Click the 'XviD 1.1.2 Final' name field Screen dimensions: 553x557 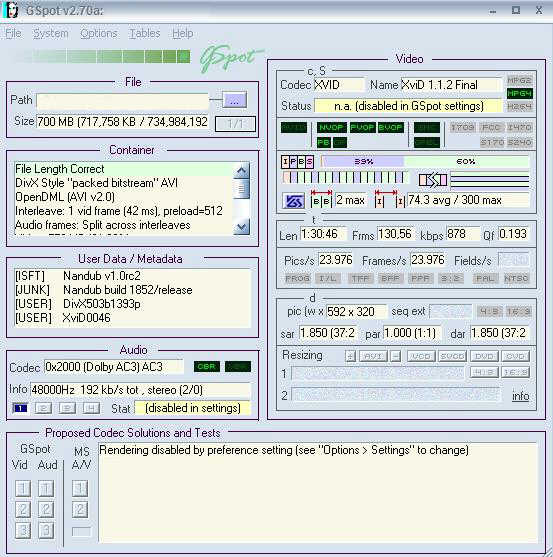click(451, 85)
